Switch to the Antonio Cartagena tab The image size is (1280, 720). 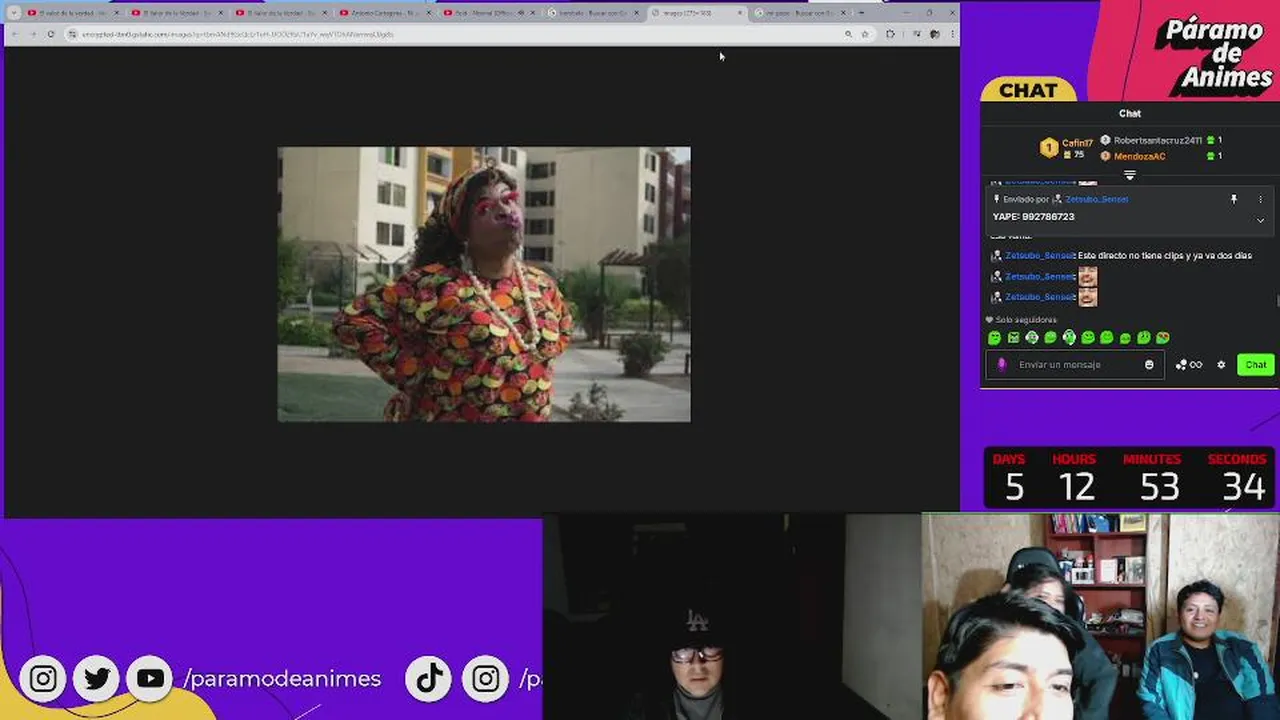[385, 13]
